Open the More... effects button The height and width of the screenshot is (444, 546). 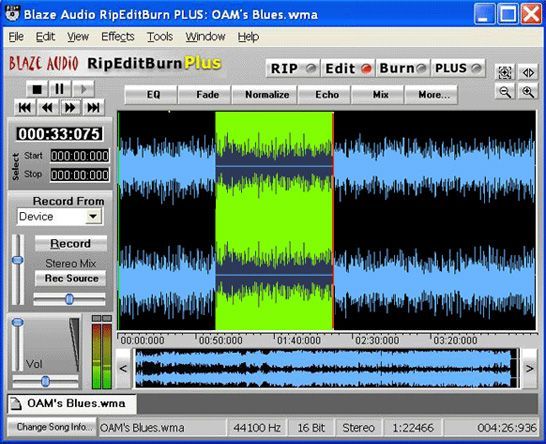pyautogui.click(x=431, y=94)
